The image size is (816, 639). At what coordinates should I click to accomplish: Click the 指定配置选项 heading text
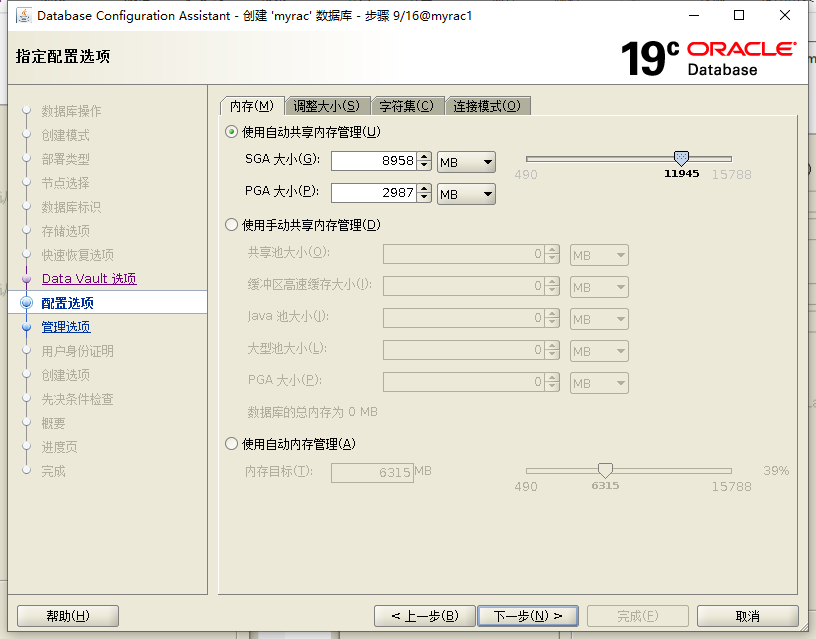63,56
